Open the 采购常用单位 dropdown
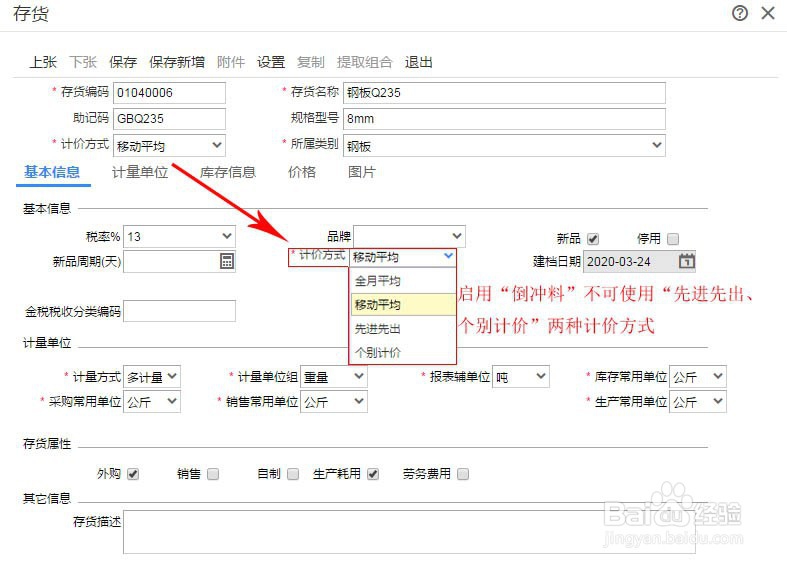 click(152, 402)
